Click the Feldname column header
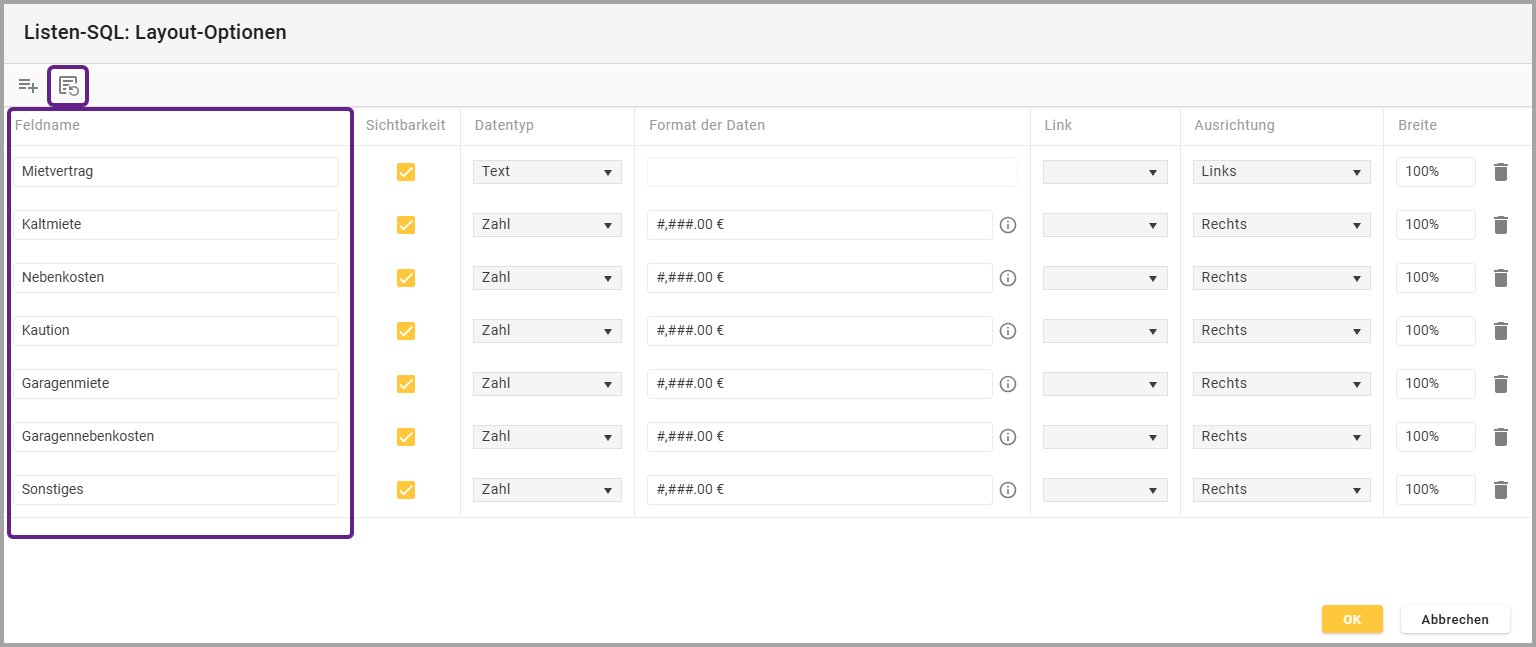 pyautogui.click(x=47, y=126)
